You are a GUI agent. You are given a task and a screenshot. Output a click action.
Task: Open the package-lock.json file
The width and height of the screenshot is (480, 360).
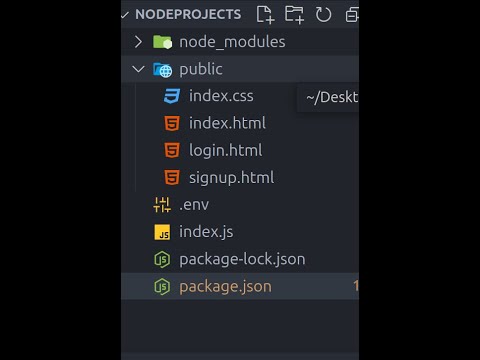(242, 260)
